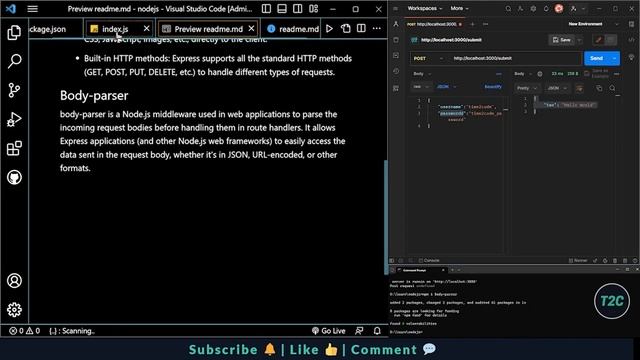The image size is (640, 360).
Task: Open the Search view in VS Code
Action: (x=14, y=61)
